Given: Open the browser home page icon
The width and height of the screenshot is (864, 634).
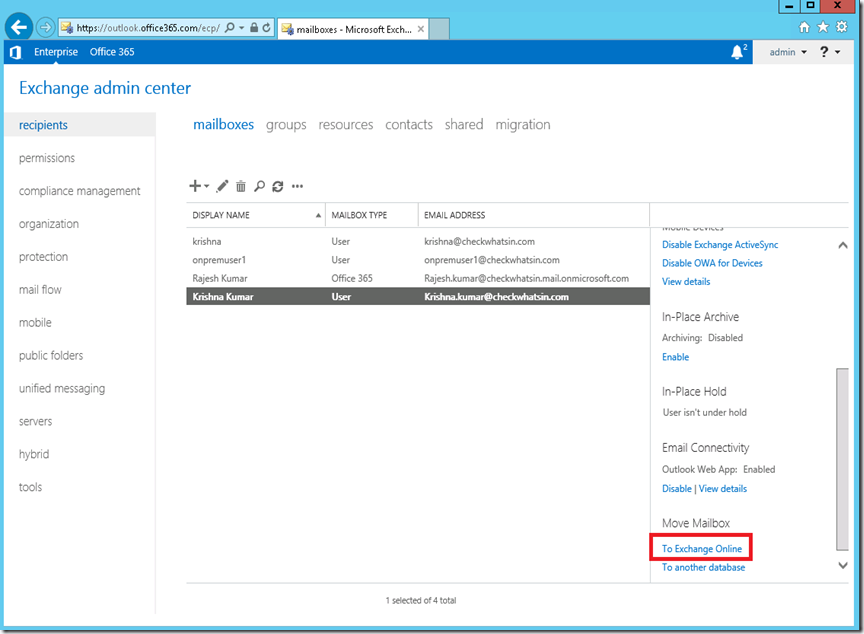Looking at the screenshot, I should (x=804, y=26).
